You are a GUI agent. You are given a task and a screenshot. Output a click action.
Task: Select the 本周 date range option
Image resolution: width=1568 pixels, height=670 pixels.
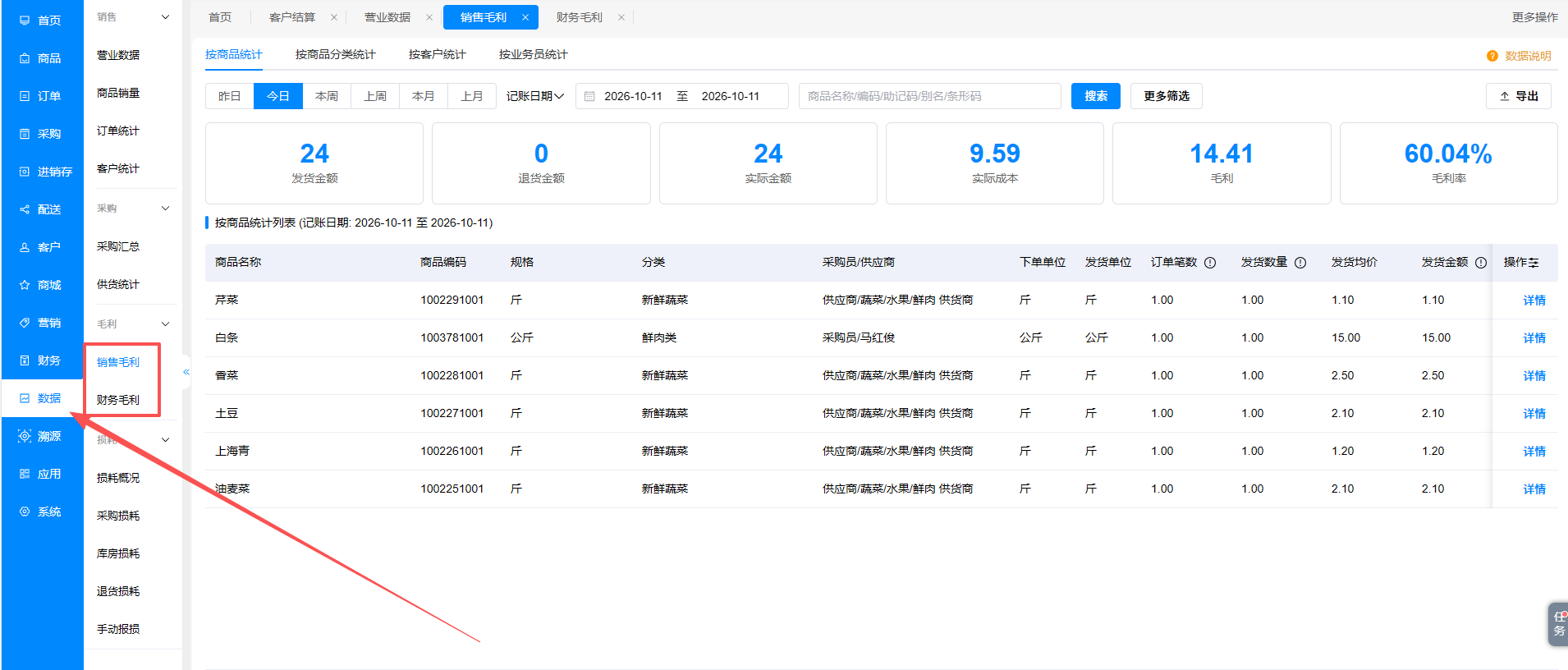pyautogui.click(x=327, y=96)
